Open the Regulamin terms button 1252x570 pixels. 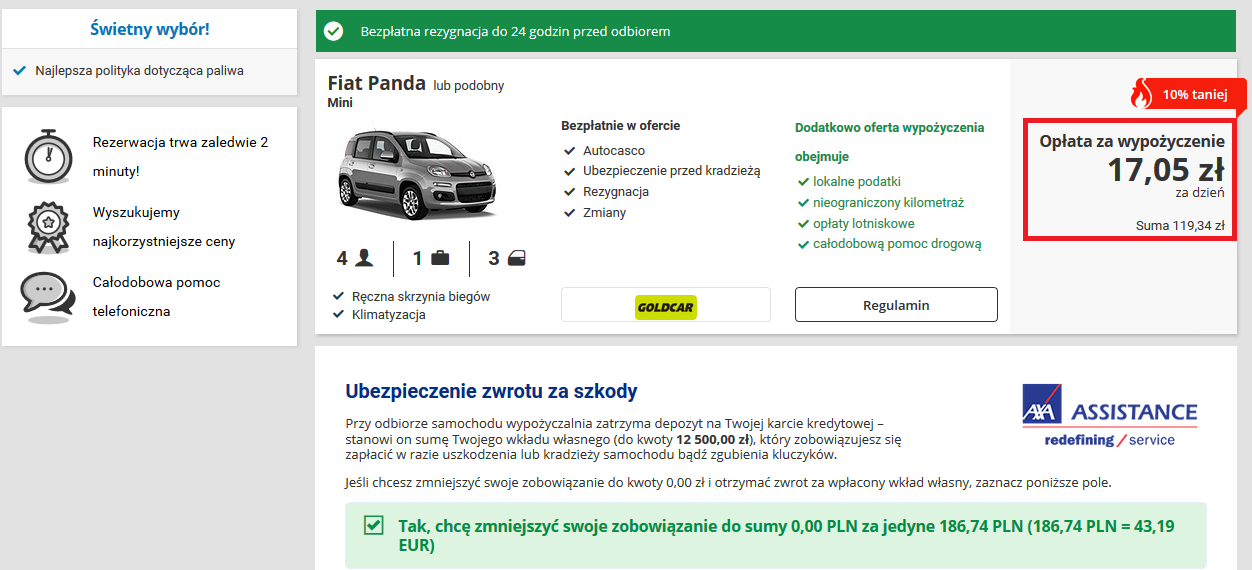(x=896, y=305)
